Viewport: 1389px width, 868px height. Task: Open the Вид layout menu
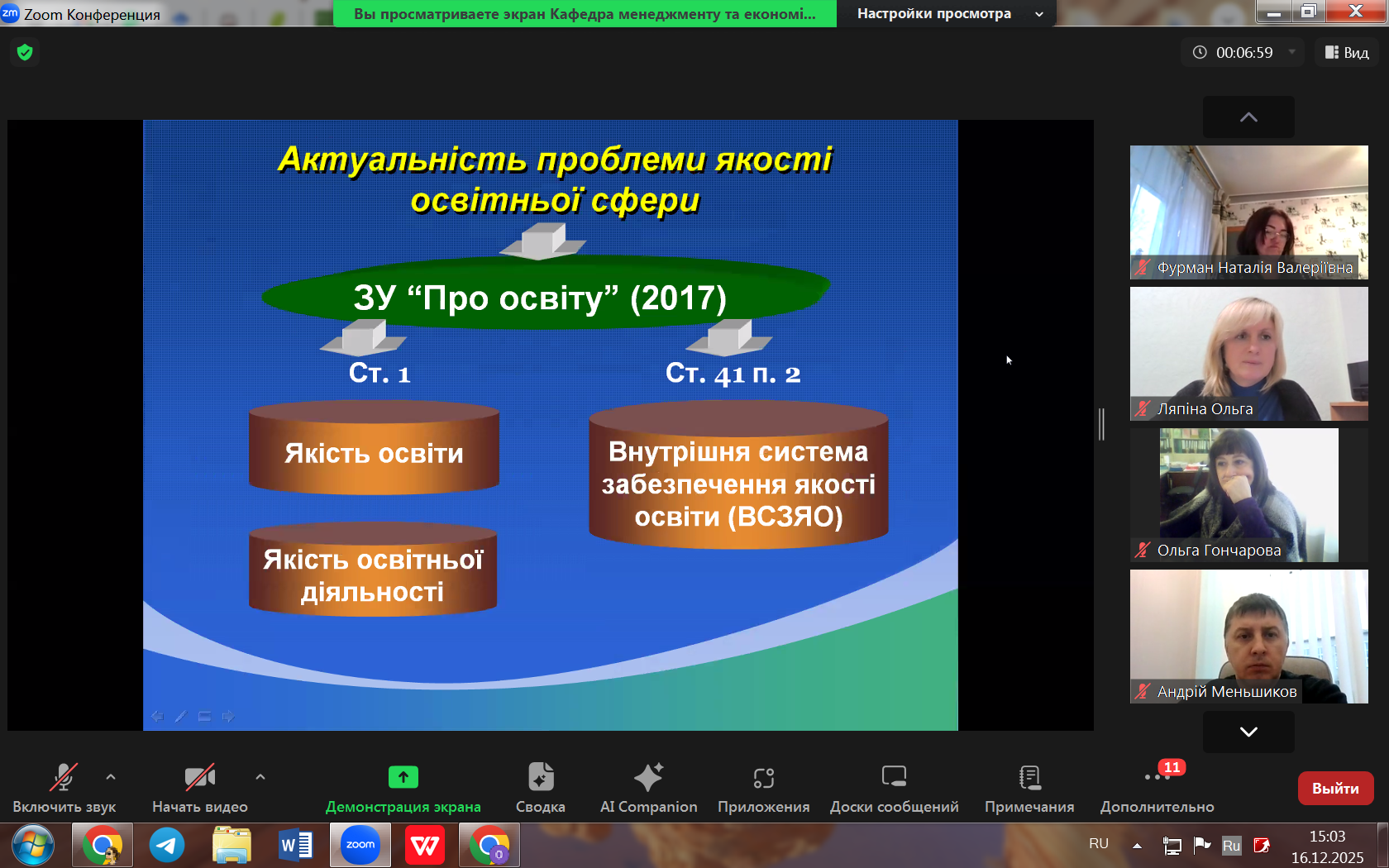tap(1347, 53)
